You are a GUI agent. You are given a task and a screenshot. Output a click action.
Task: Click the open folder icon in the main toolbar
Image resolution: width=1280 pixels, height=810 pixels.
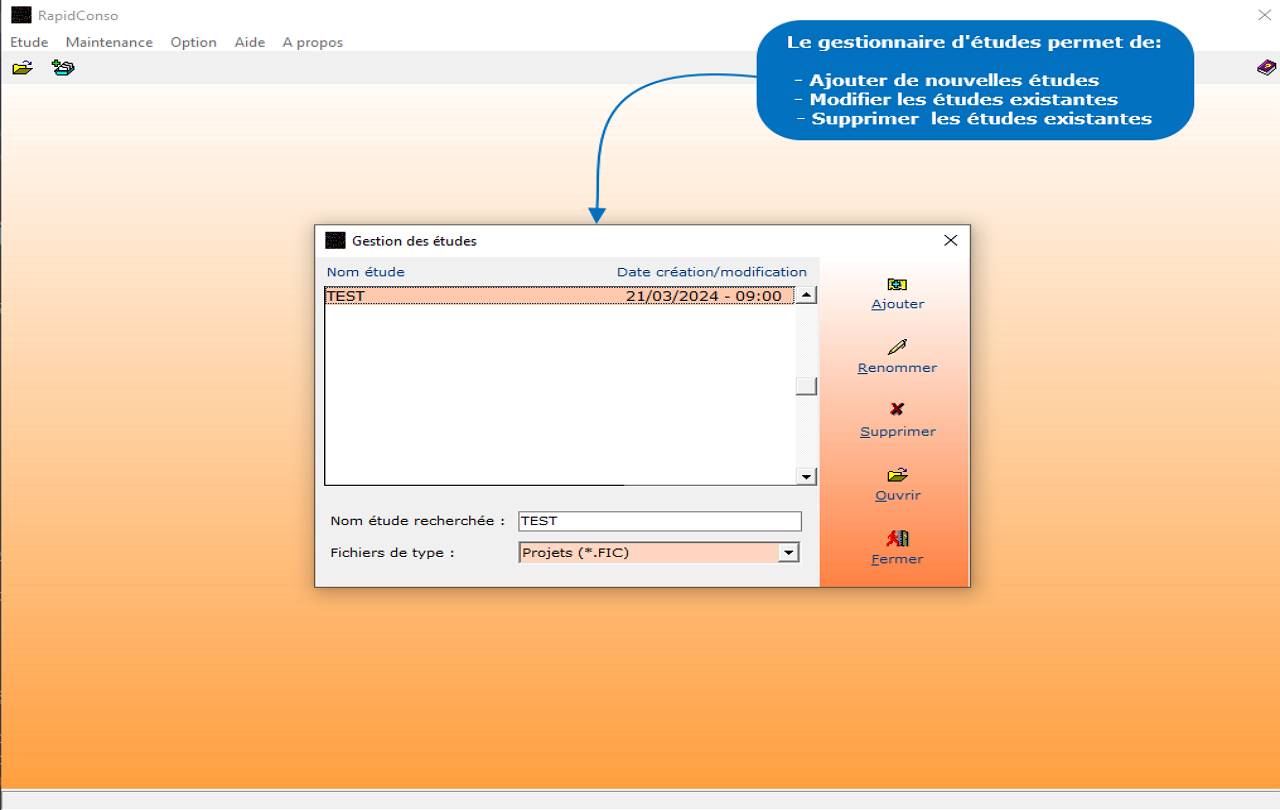[22, 68]
